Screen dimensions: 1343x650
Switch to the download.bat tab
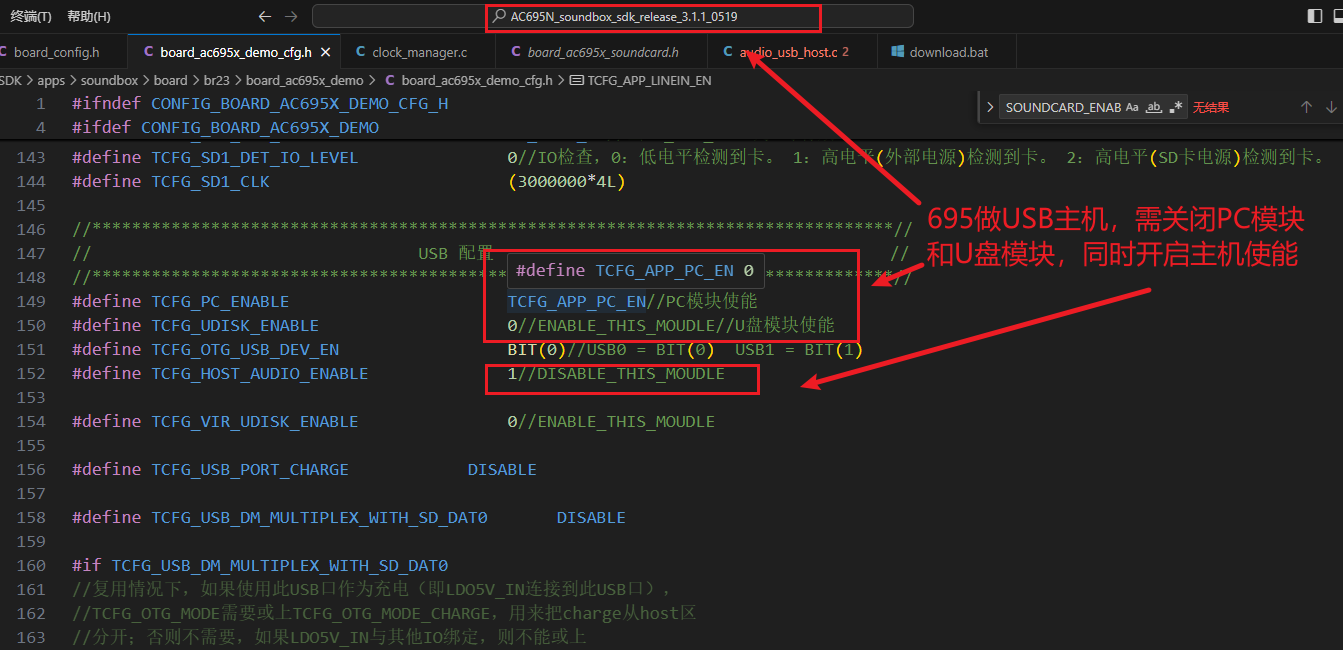(948, 52)
